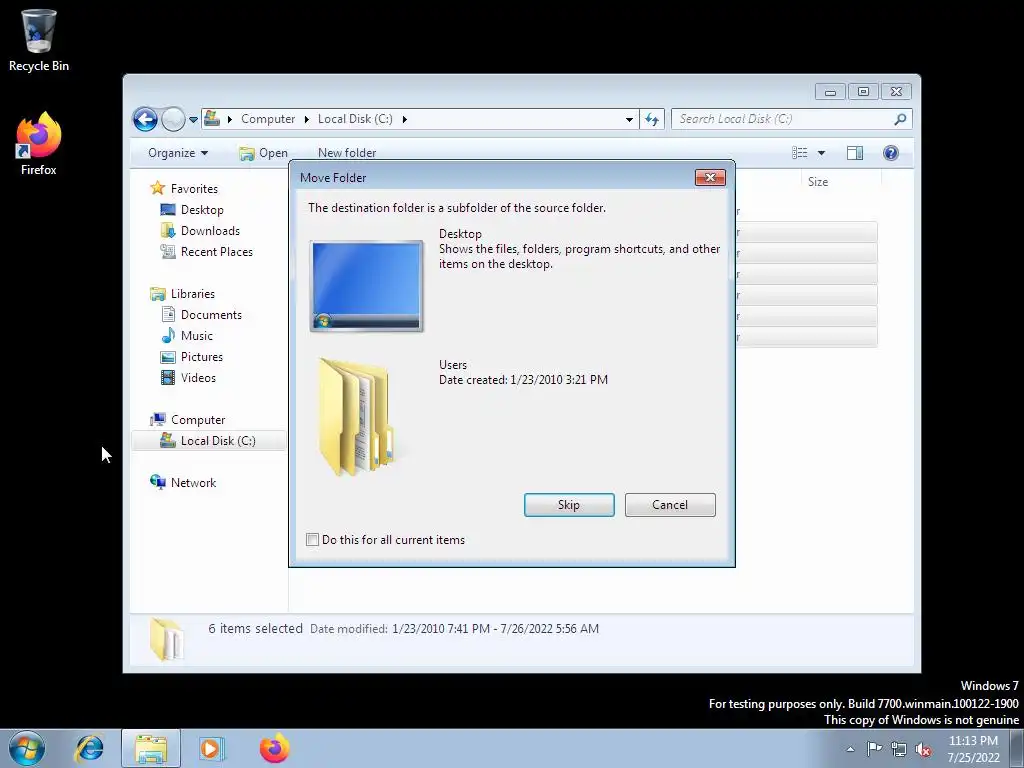Launch Windows Media Player from taskbar
Image resolution: width=1024 pixels, height=768 pixels.
tap(211, 748)
